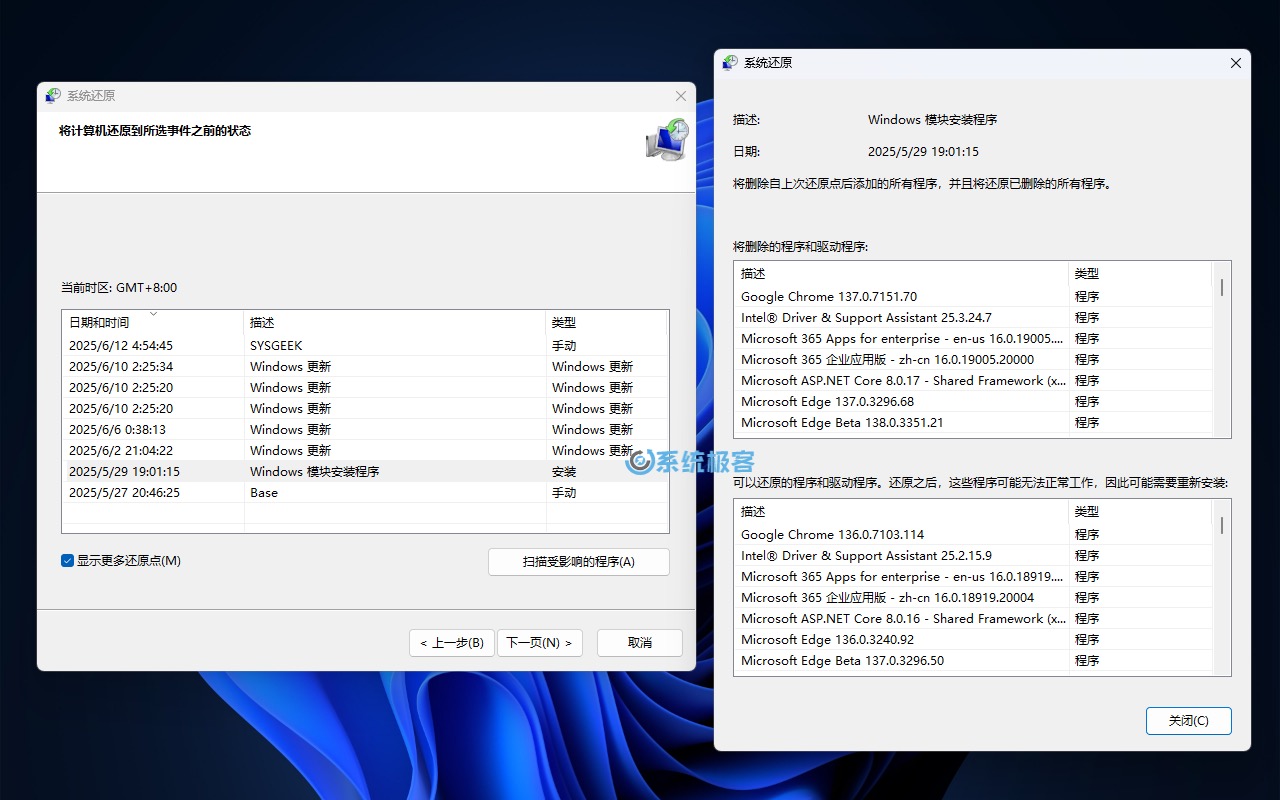Click the 下一页(N) > button

539,643
